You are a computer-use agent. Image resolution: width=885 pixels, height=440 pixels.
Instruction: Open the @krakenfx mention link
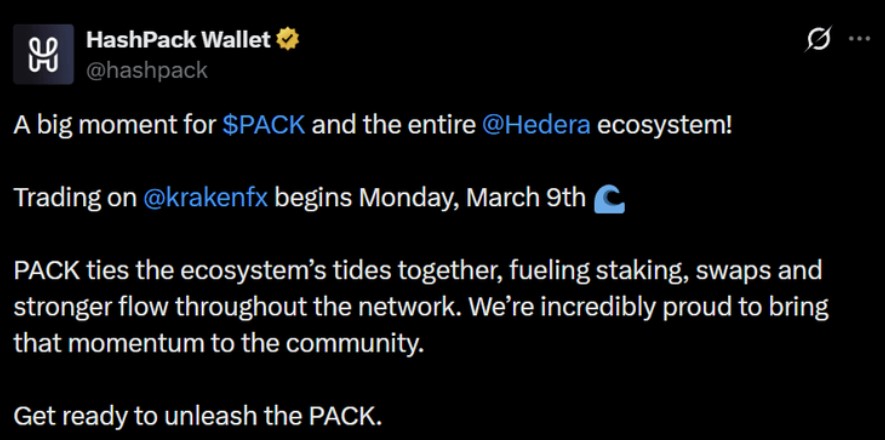[x=205, y=198]
